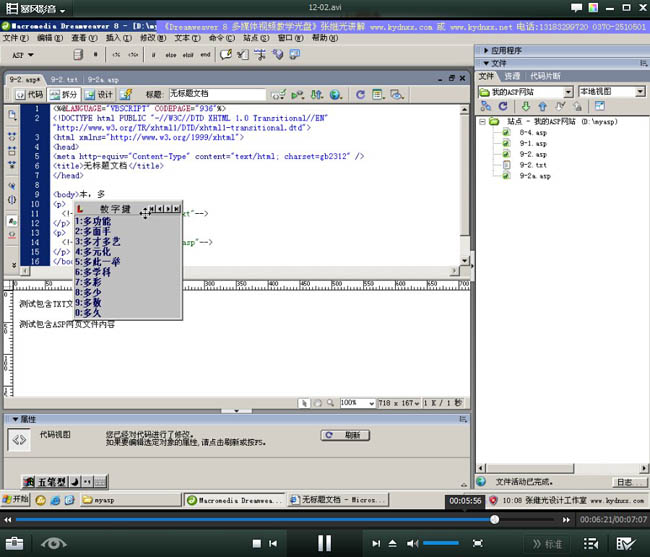Stop the video playback
Image resolution: width=650 pixels, height=557 pixels.
(x=257, y=543)
